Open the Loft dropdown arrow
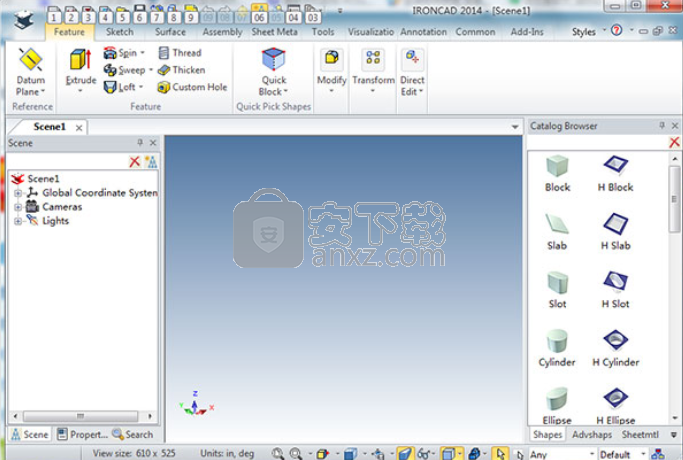683x460 pixels. (x=141, y=87)
